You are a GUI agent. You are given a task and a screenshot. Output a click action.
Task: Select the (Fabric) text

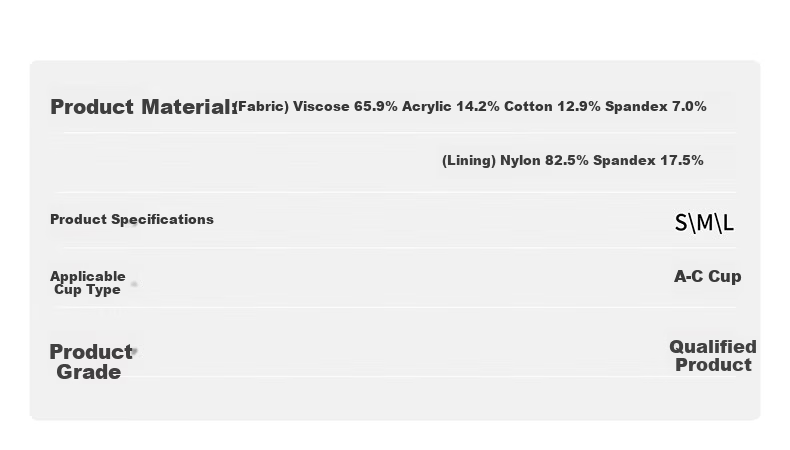[x=262, y=107]
